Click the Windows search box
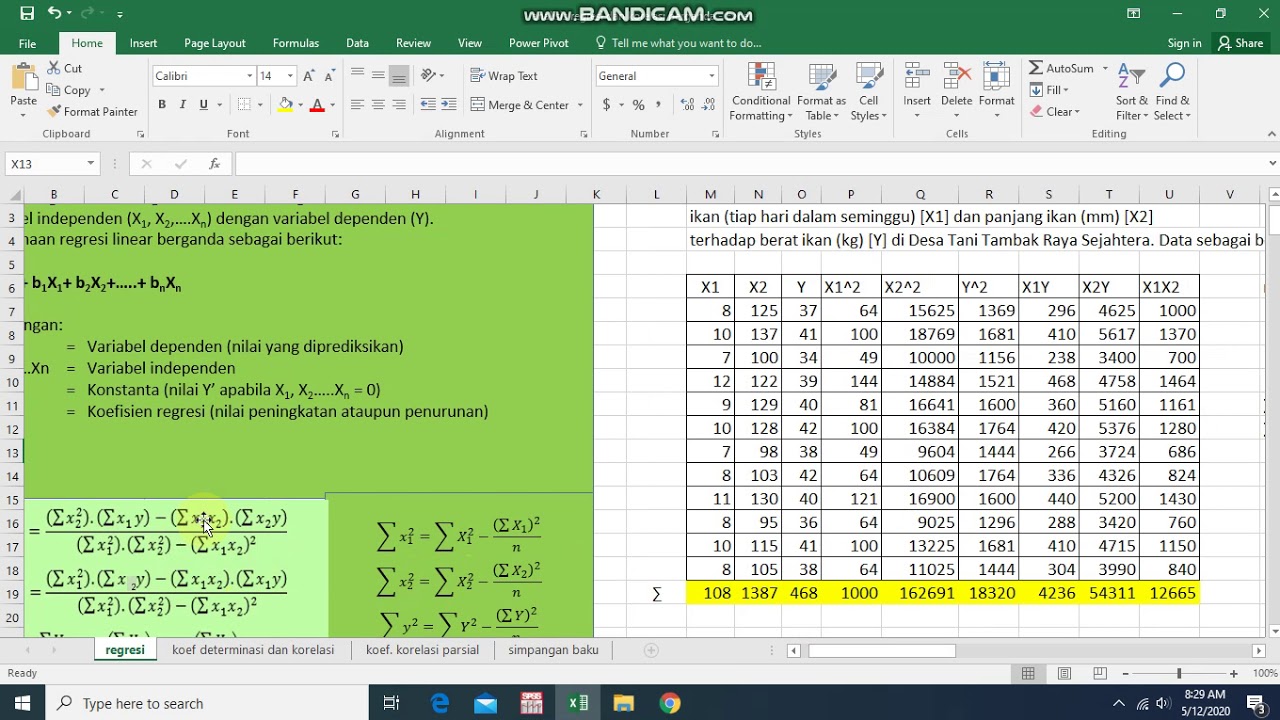The width and height of the screenshot is (1280, 720). coord(207,703)
